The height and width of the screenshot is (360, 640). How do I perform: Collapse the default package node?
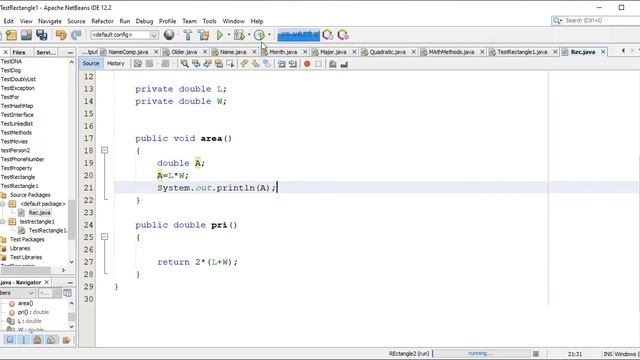tap(3, 204)
